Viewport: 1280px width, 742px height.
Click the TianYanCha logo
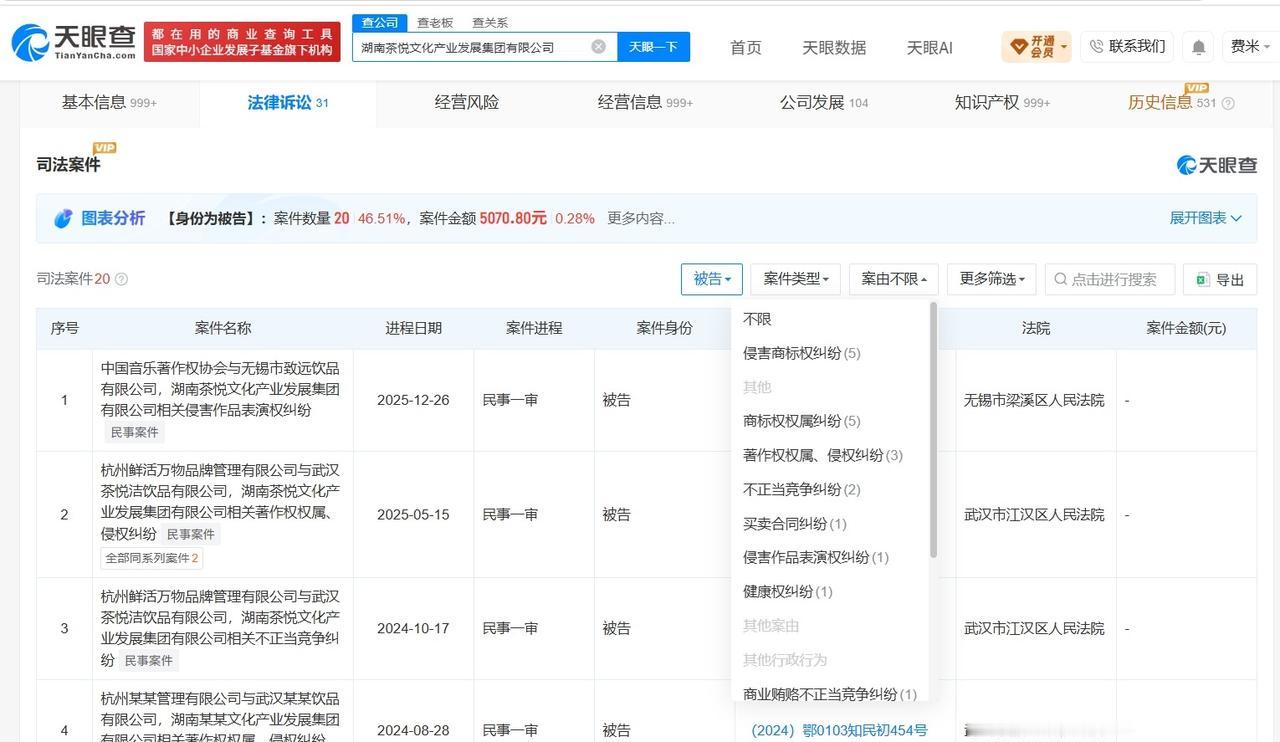pyautogui.click(x=73, y=42)
